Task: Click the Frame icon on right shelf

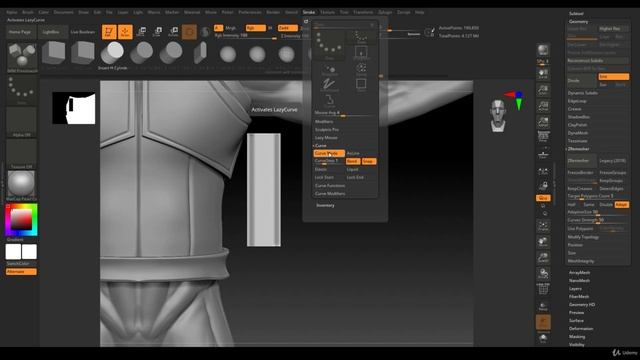Action: pyautogui.click(x=543, y=226)
